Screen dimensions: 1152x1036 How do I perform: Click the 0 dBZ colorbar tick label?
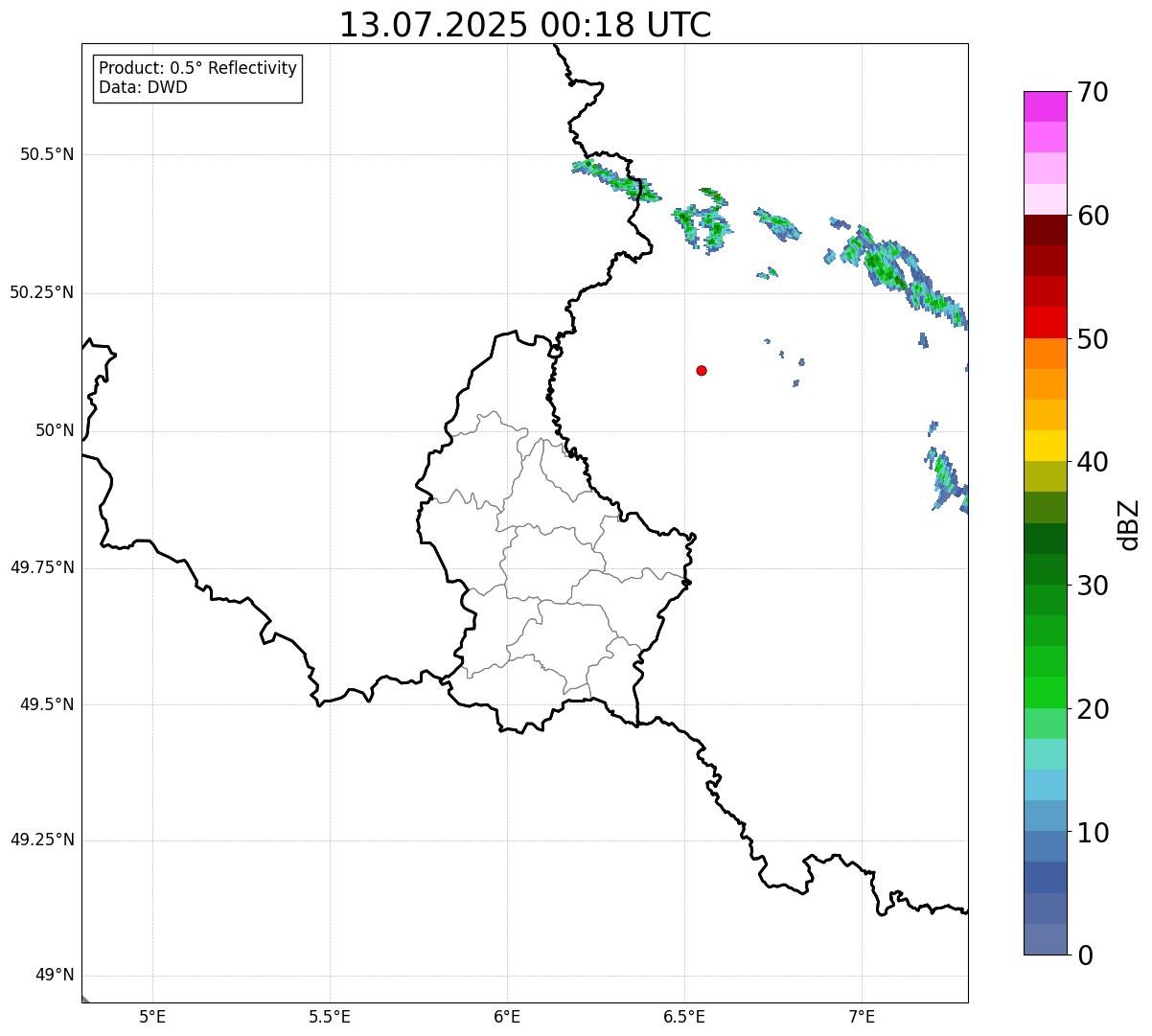(1085, 955)
